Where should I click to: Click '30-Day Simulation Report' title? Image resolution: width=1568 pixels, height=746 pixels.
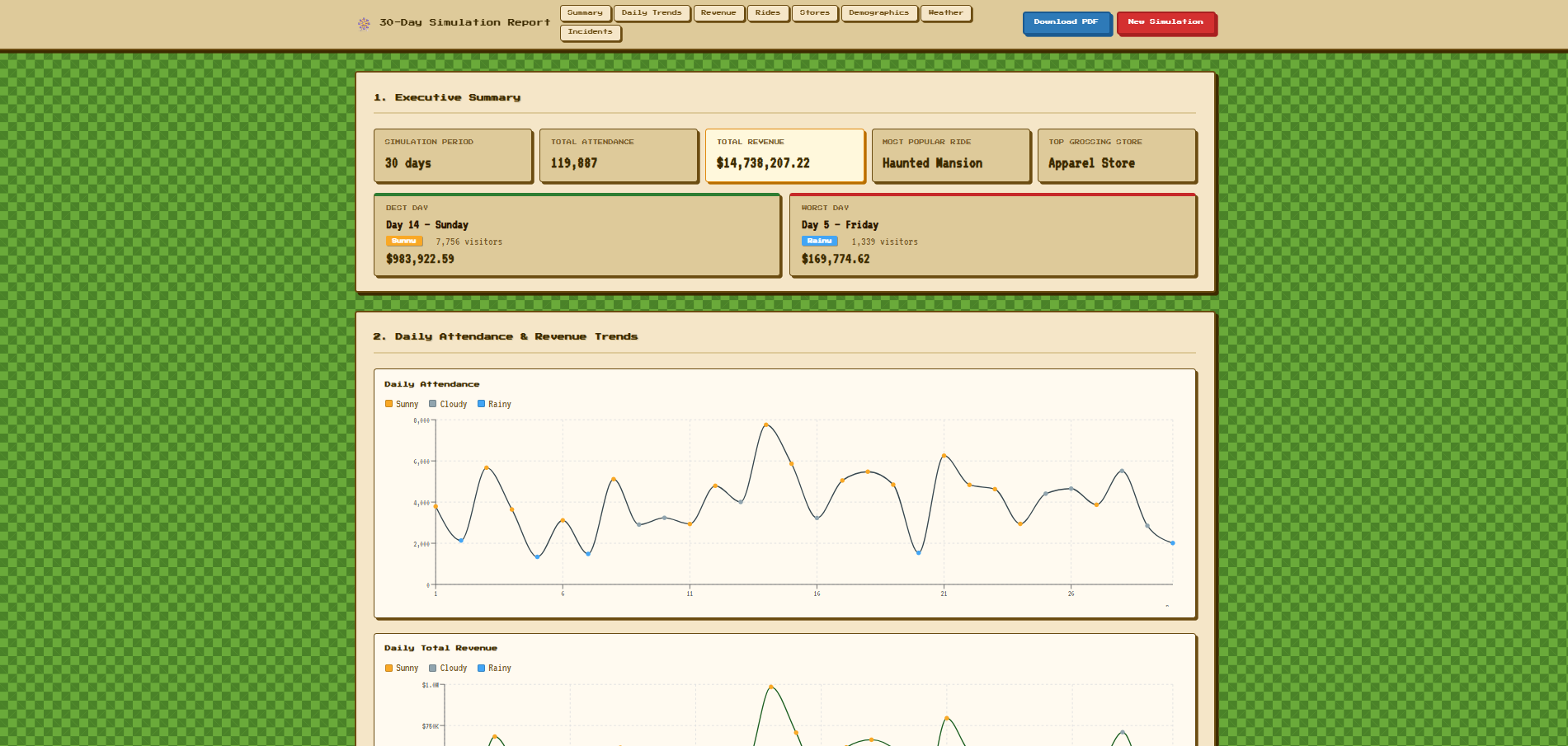point(464,23)
